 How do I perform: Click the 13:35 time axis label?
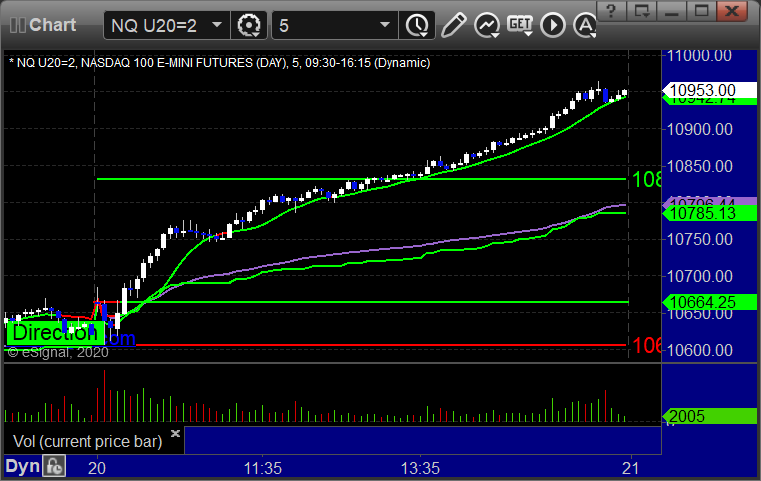coord(420,468)
